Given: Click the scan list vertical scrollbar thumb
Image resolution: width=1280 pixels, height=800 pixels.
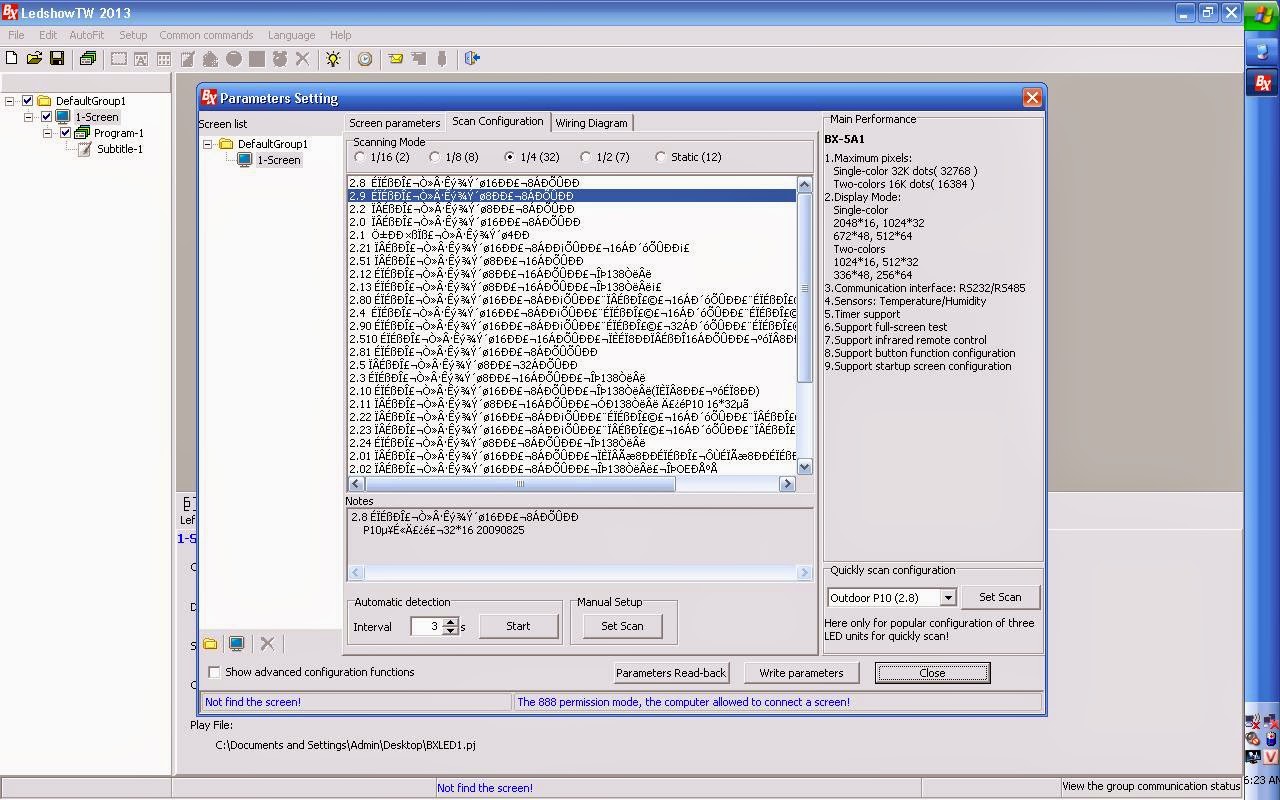Looking at the screenshot, I should [805, 287].
